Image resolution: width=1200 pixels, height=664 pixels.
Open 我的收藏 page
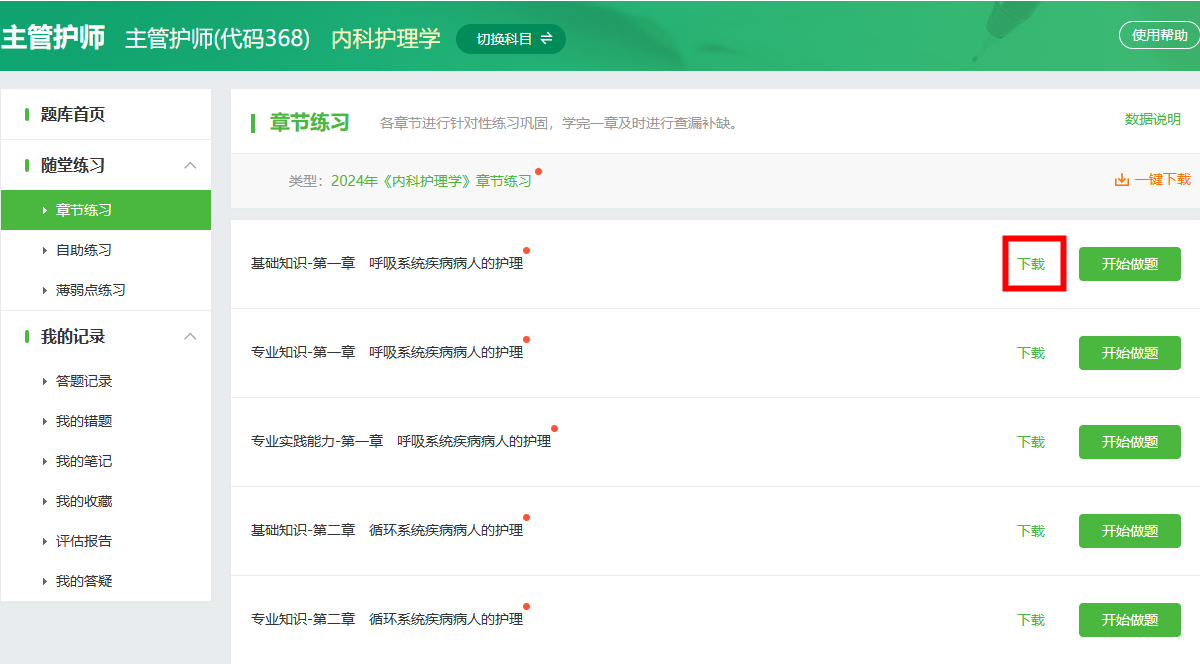(x=84, y=501)
